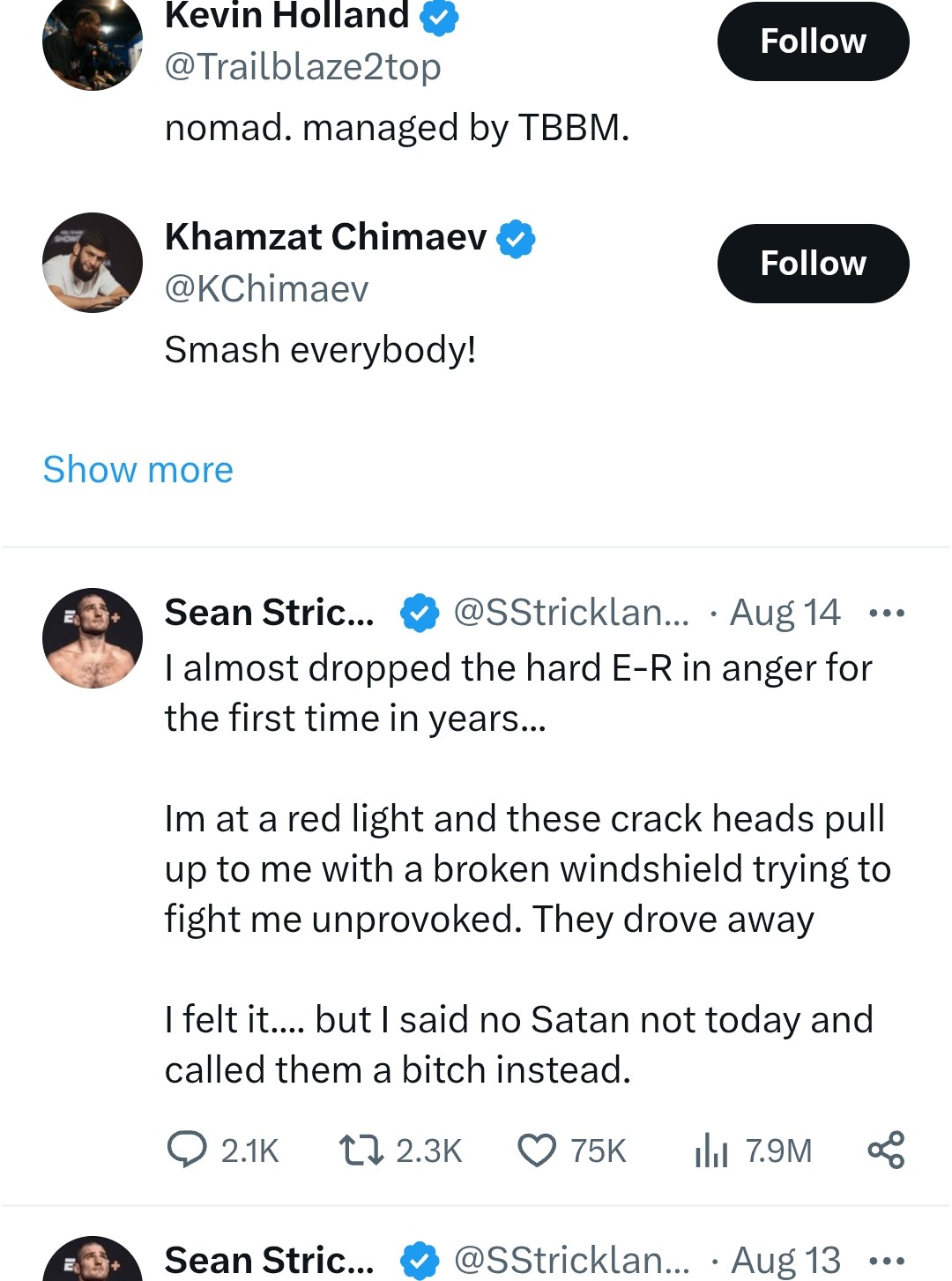Click Khamzat Chimaev's blue verified checkmark
This screenshot has height=1281, width=952.
pyautogui.click(x=516, y=239)
